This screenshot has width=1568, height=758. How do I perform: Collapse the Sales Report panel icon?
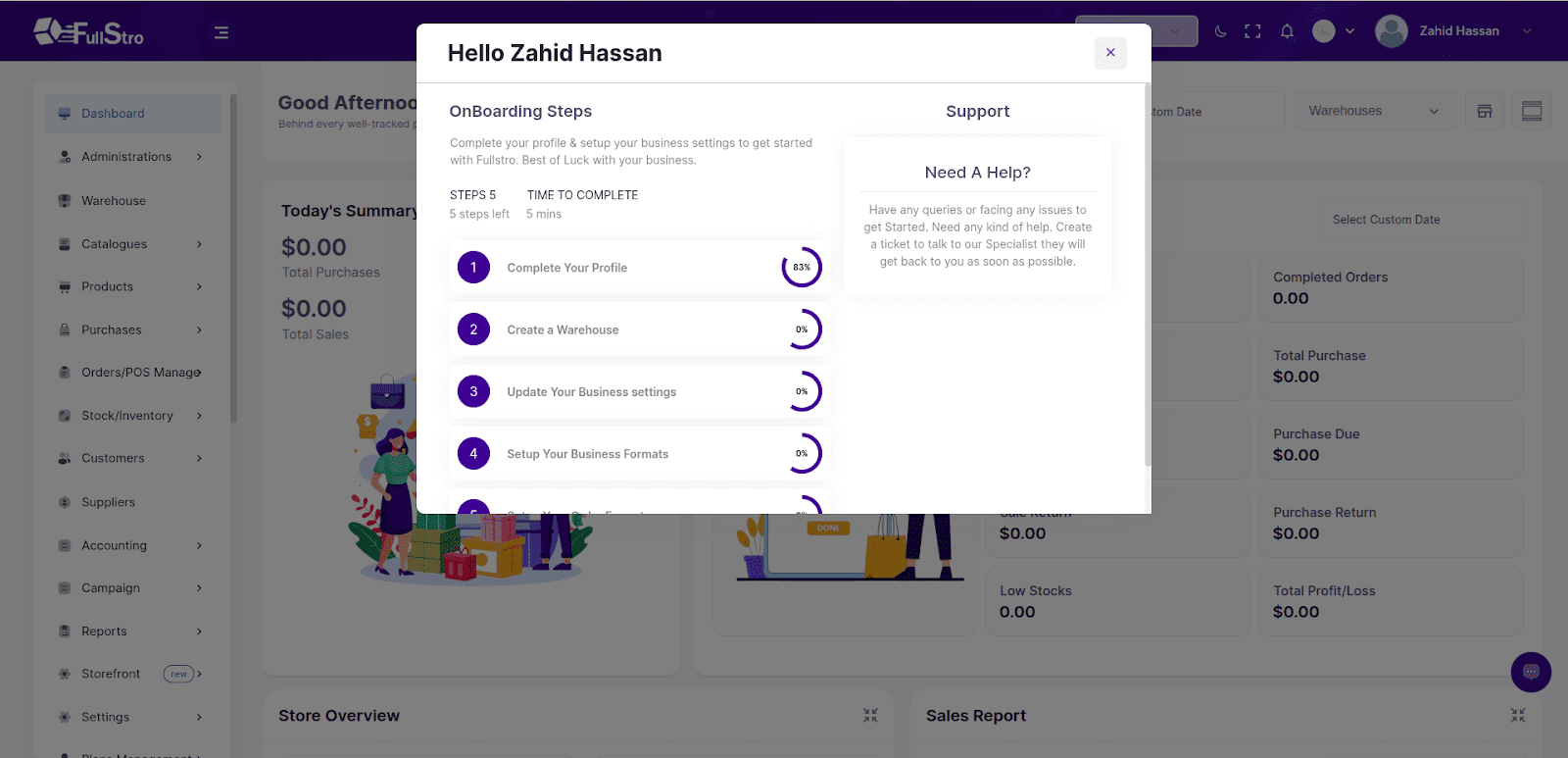click(x=1518, y=716)
